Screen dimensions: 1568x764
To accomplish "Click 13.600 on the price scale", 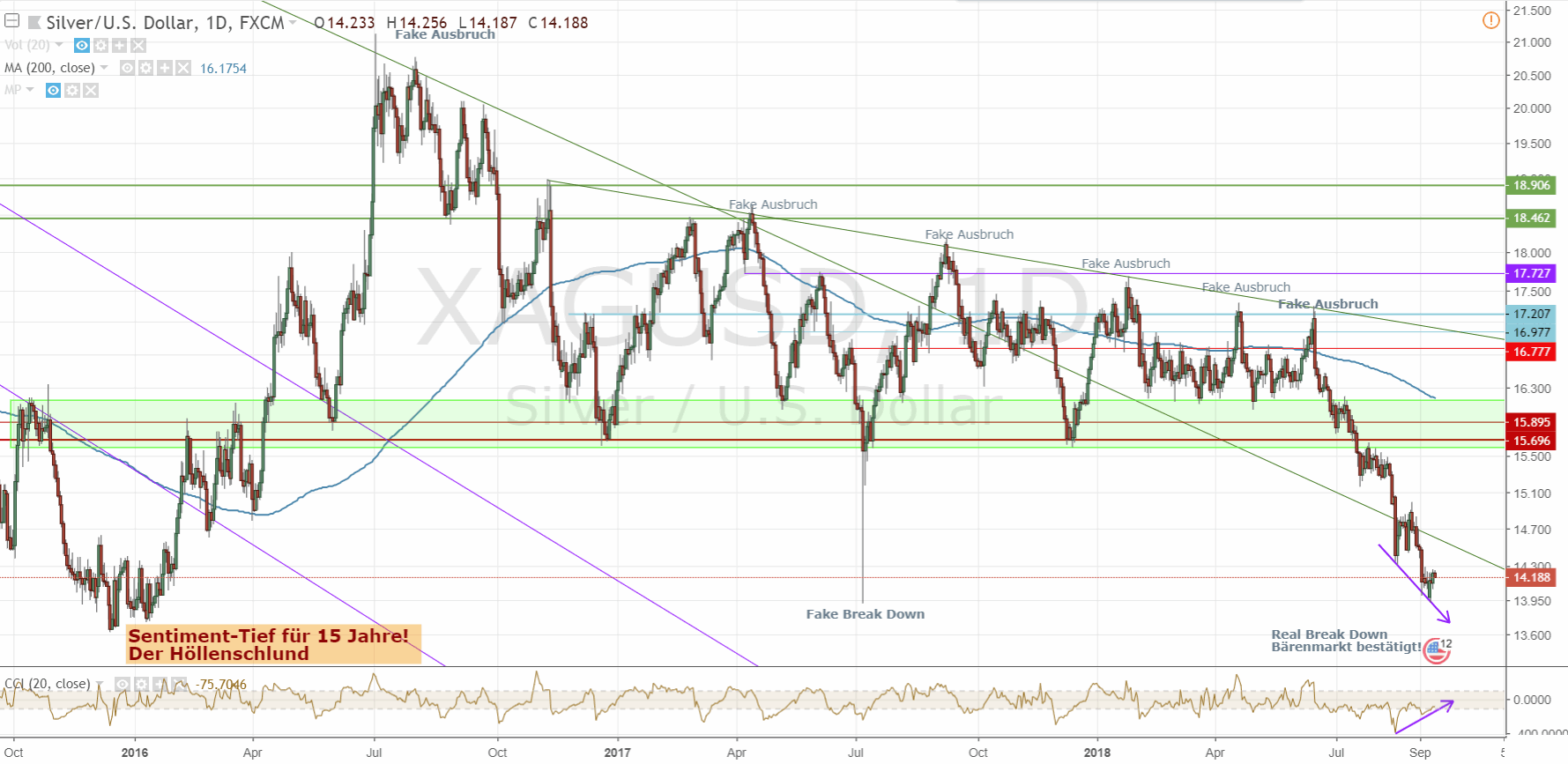I will tap(1532, 635).
